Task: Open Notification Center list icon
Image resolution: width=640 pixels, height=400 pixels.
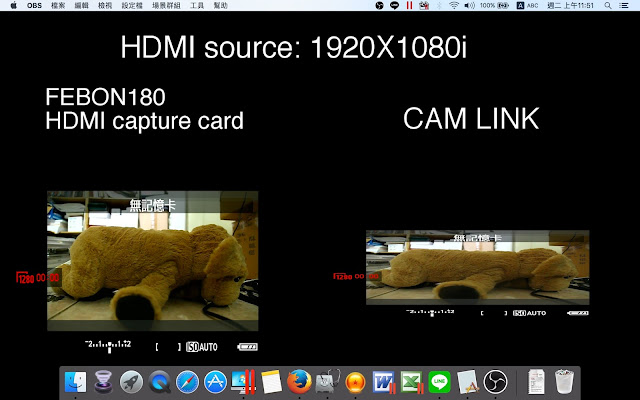Action: [x=624, y=5]
